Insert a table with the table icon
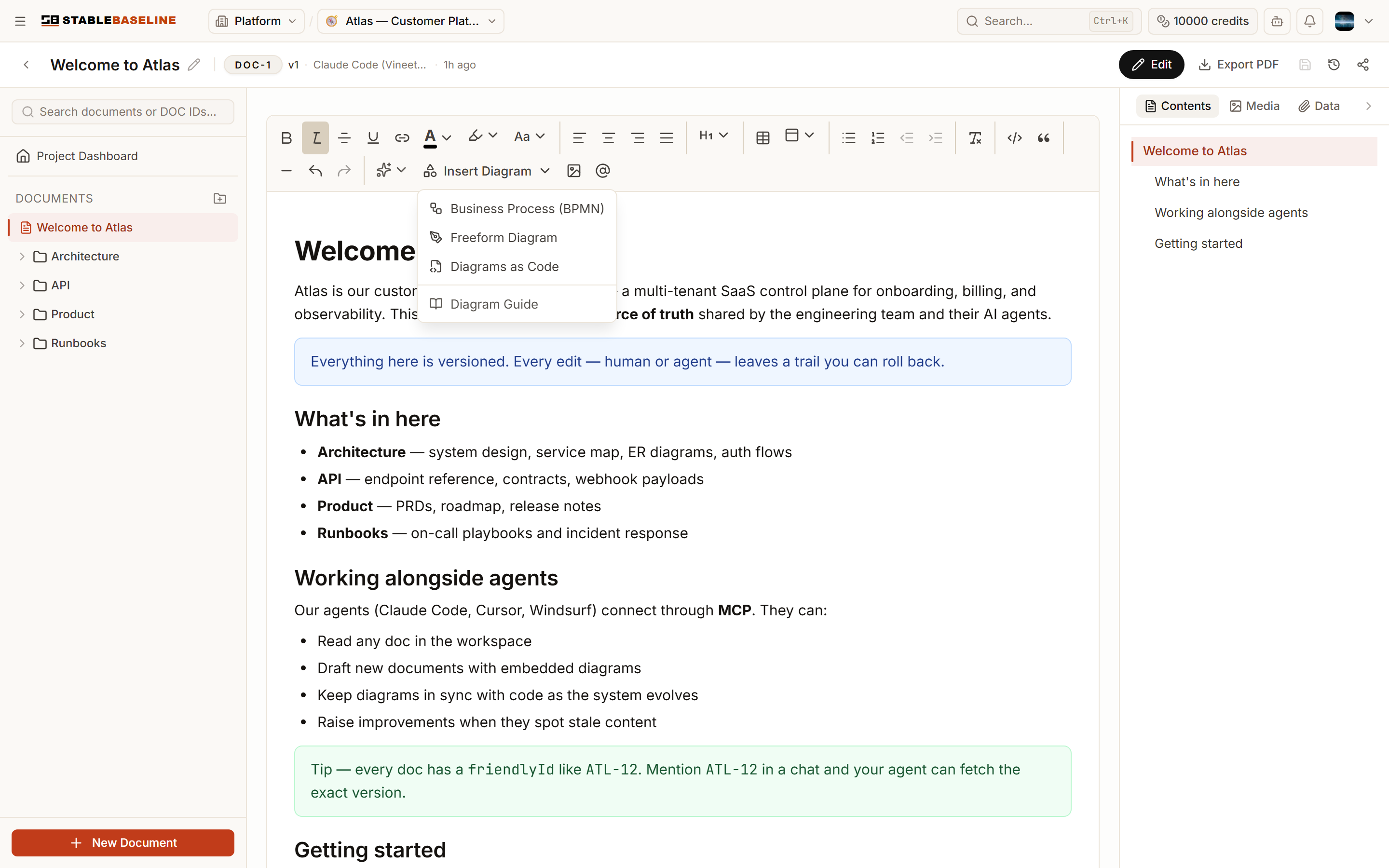Image resolution: width=1389 pixels, height=868 pixels. (x=763, y=138)
